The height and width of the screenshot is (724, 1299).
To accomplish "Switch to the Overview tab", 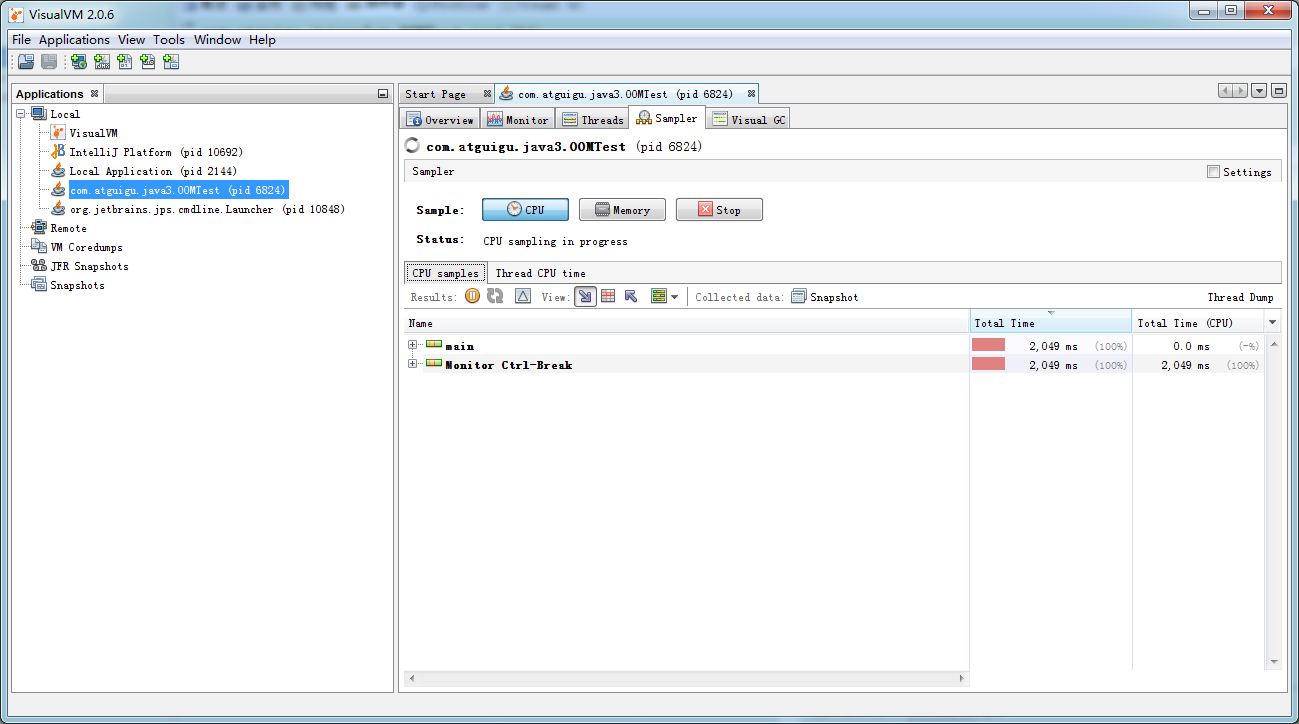I will click(x=439, y=120).
